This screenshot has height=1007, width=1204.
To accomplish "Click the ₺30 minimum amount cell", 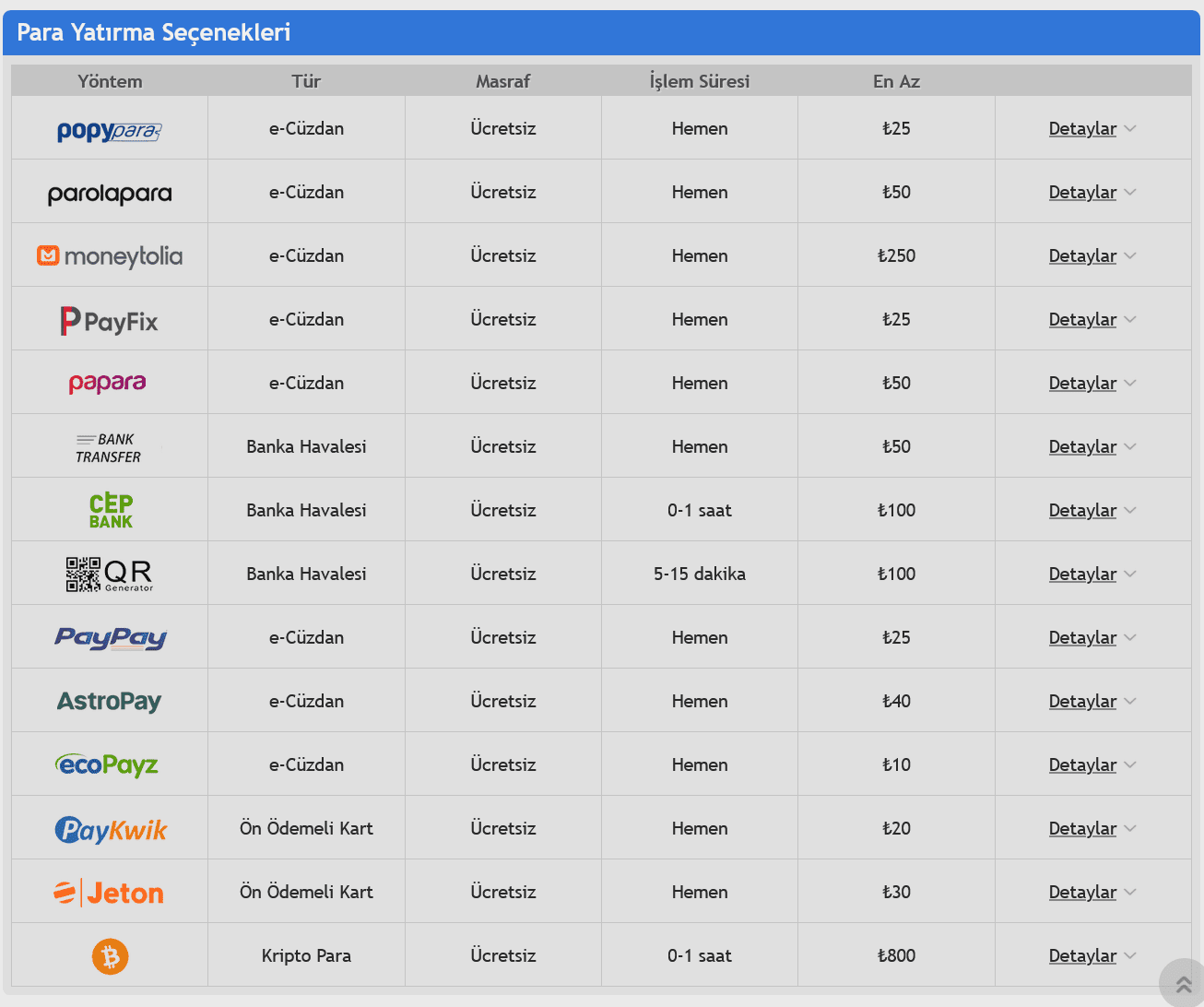I will (x=896, y=893).
